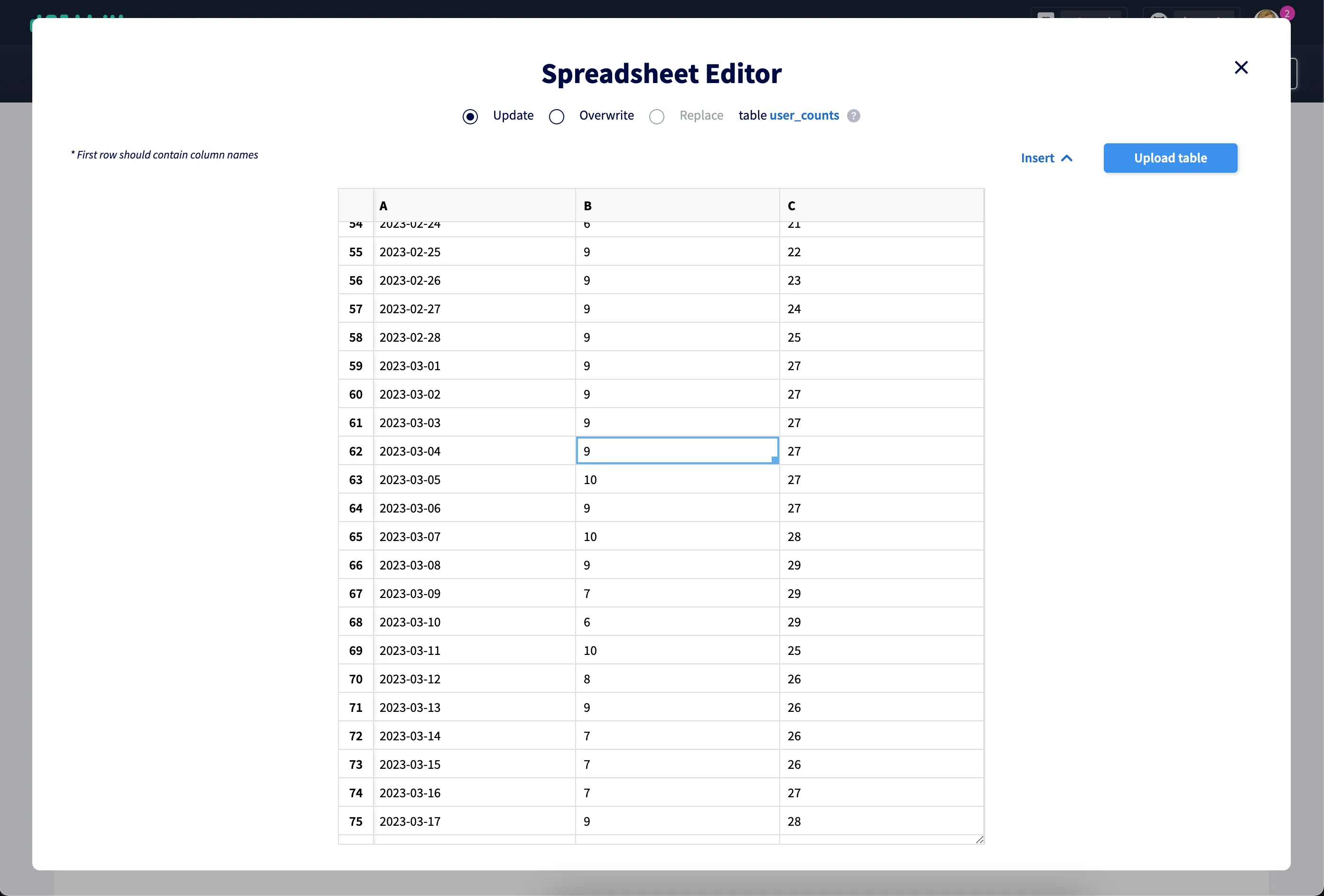Image resolution: width=1324 pixels, height=896 pixels.
Task: Click the square tool icon in the top-right toolbar
Action: point(1046,15)
